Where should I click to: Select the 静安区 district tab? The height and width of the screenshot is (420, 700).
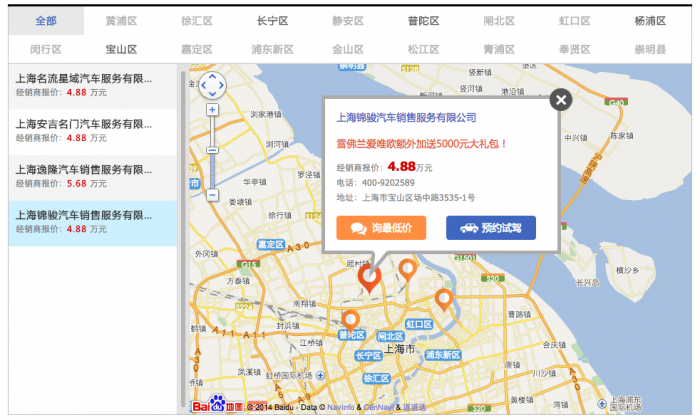[348, 21]
